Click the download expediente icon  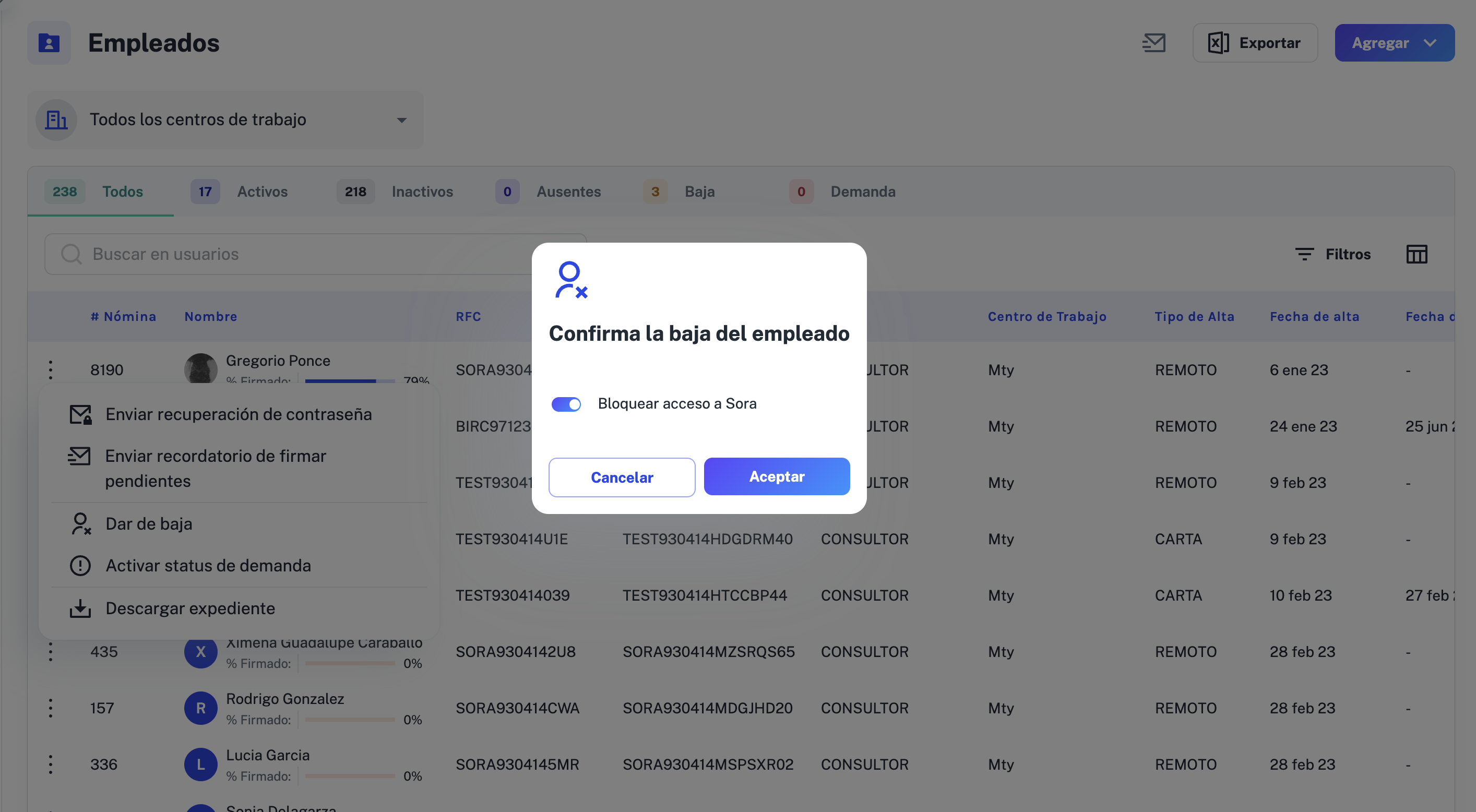click(x=80, y=608)
